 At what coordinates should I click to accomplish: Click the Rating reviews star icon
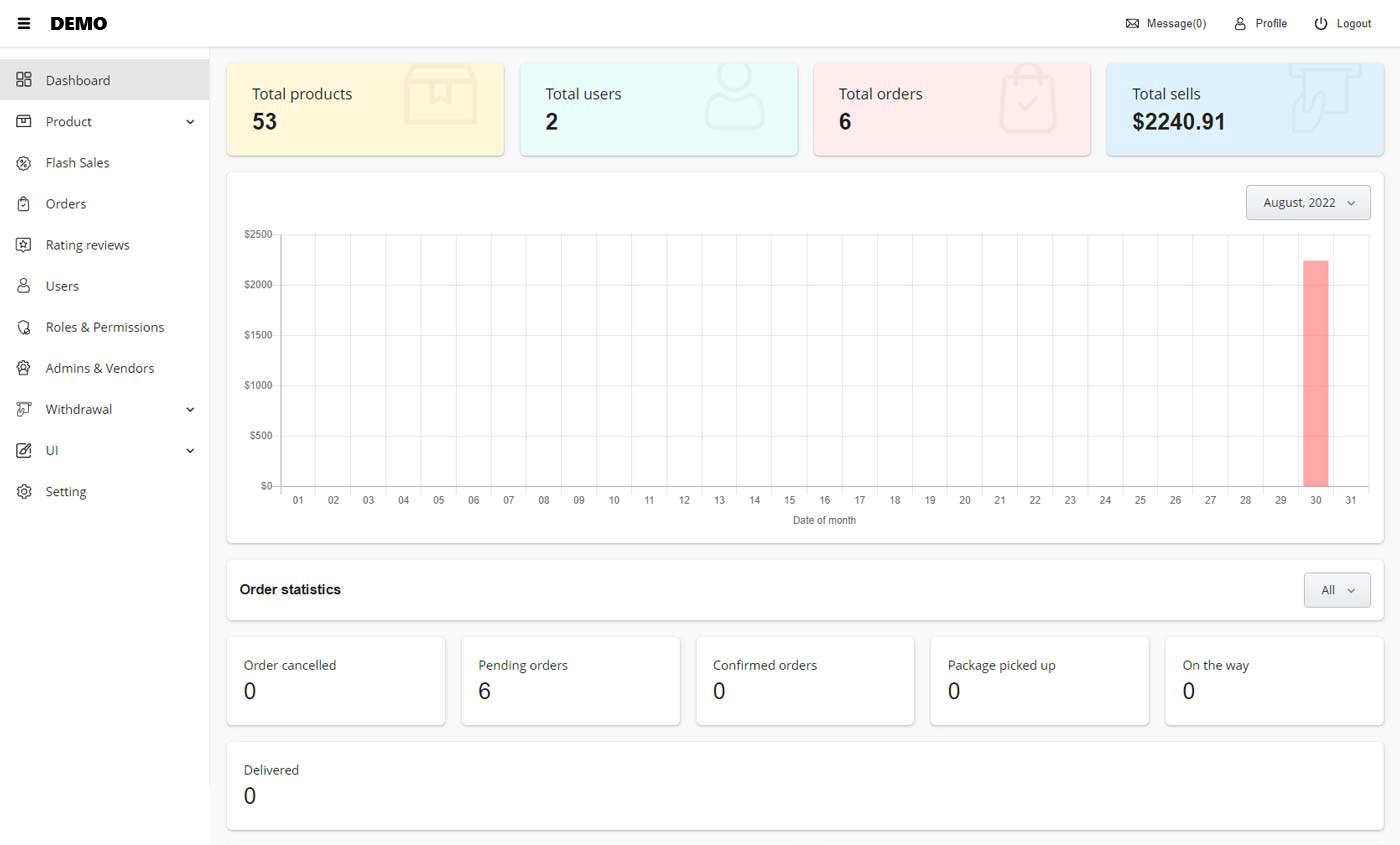pos(24,245)
